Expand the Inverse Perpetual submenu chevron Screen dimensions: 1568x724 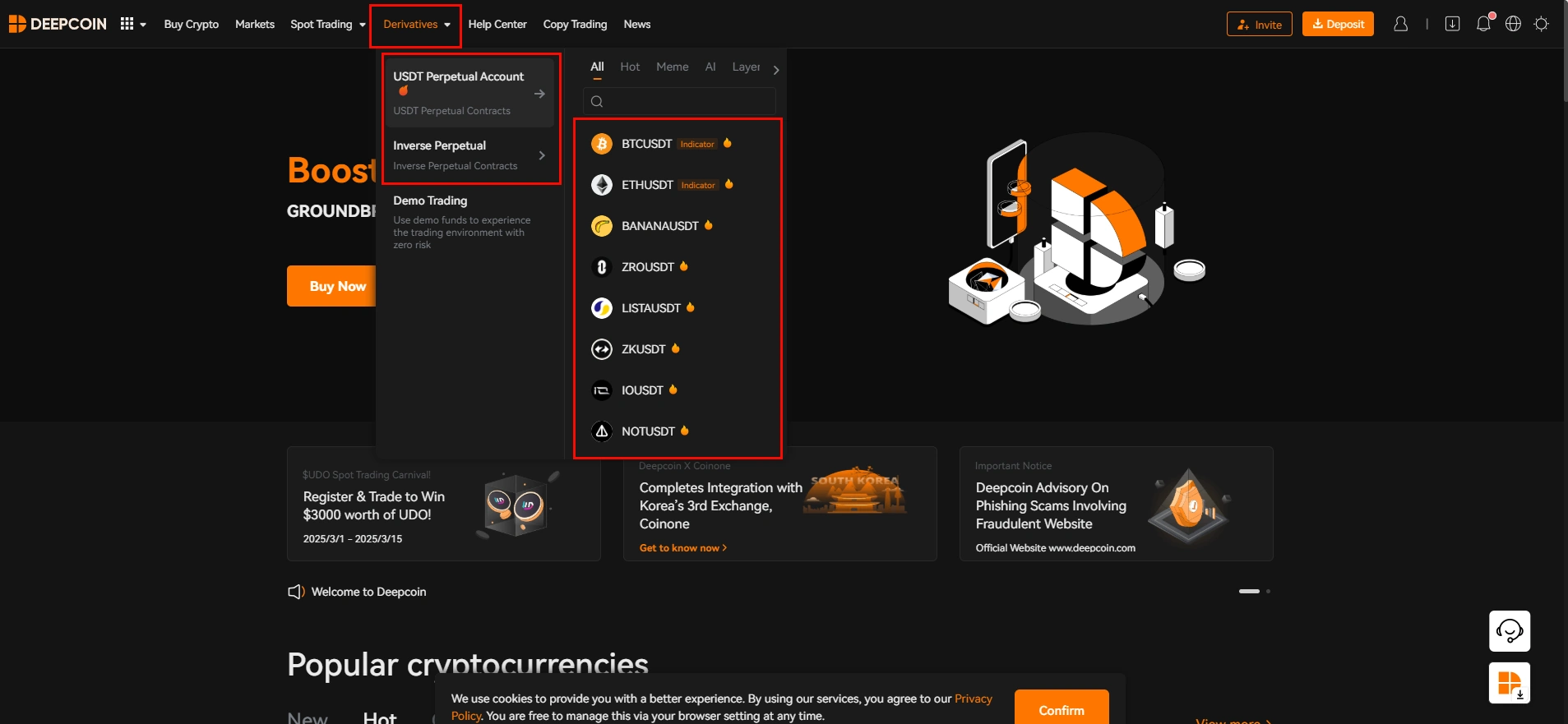[x=541, y=155]
